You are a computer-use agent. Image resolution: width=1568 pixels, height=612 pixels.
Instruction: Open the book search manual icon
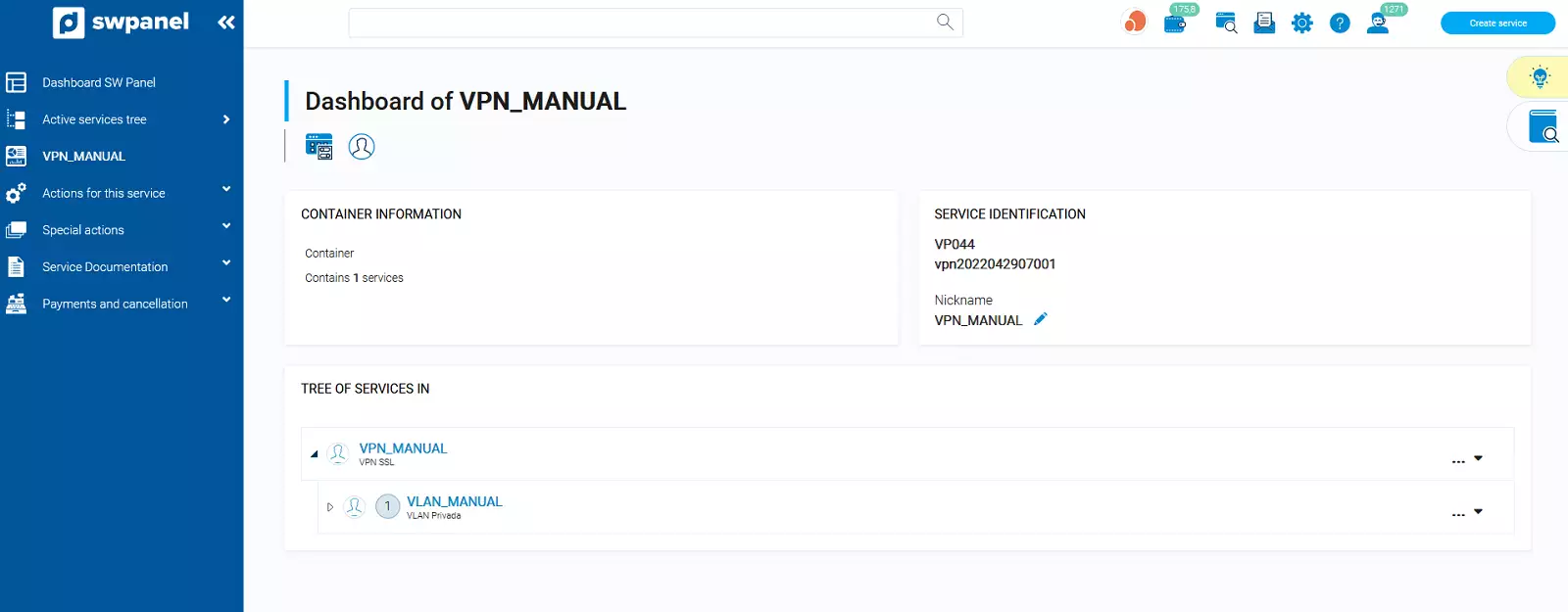point(1543,127)
